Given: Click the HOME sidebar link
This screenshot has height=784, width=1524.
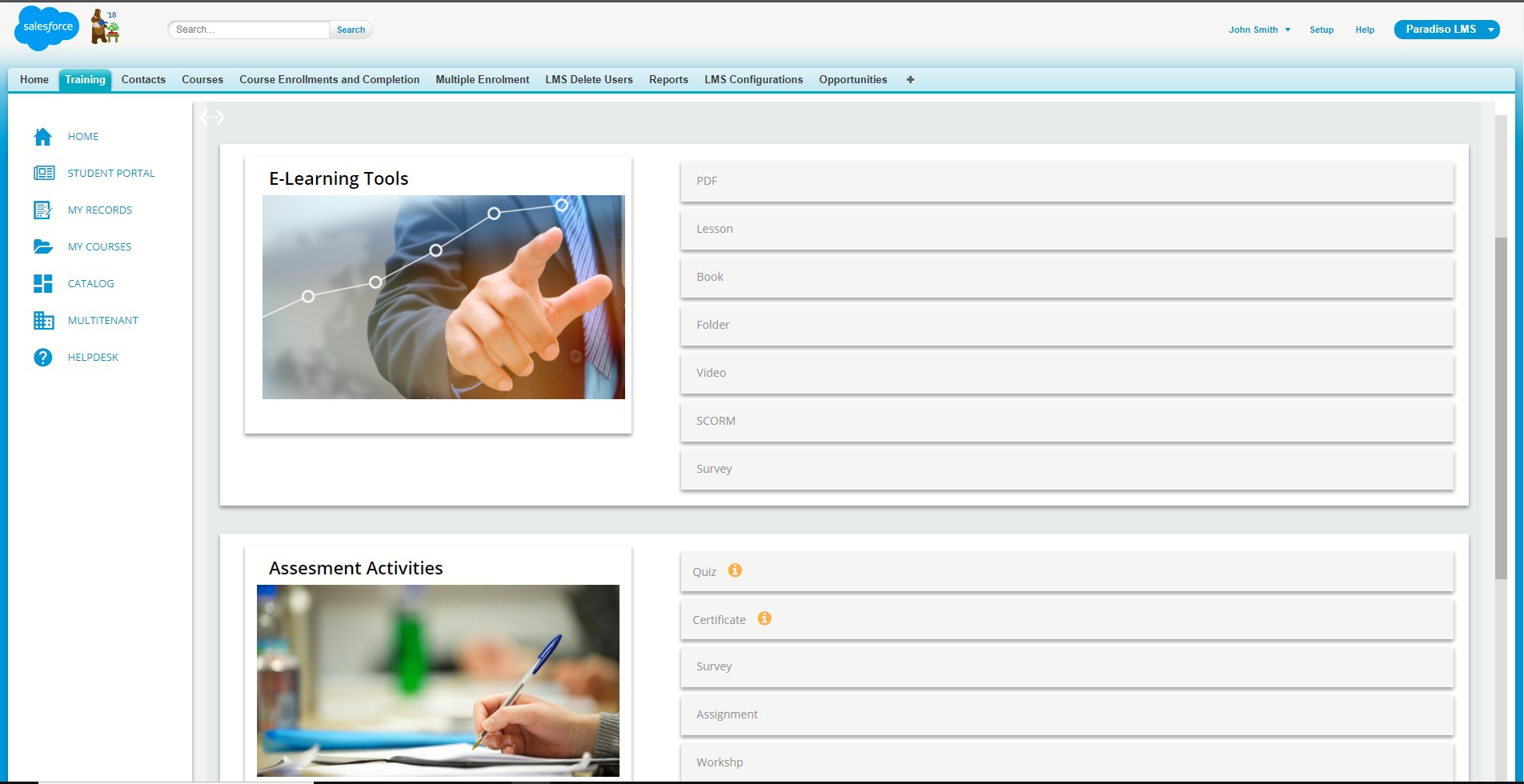Looking at the screenshot, I should click(83, 137).
